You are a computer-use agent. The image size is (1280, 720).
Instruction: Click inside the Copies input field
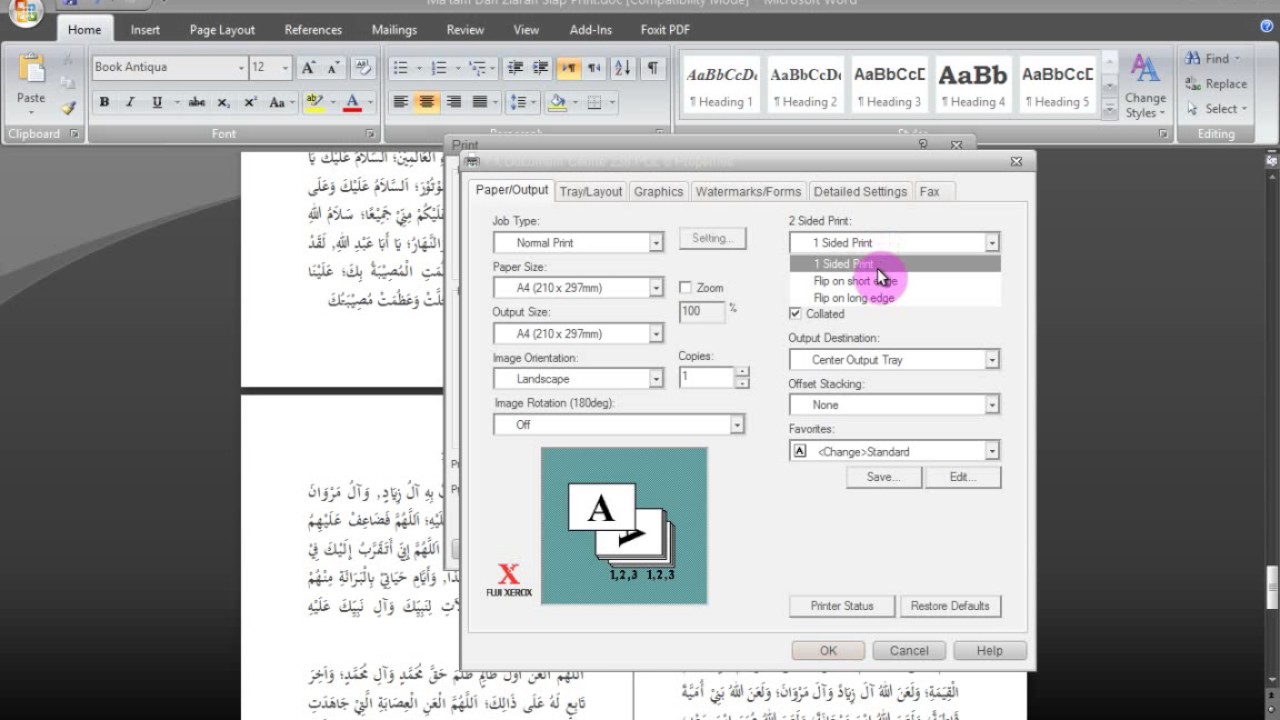(x=707, y=378)
